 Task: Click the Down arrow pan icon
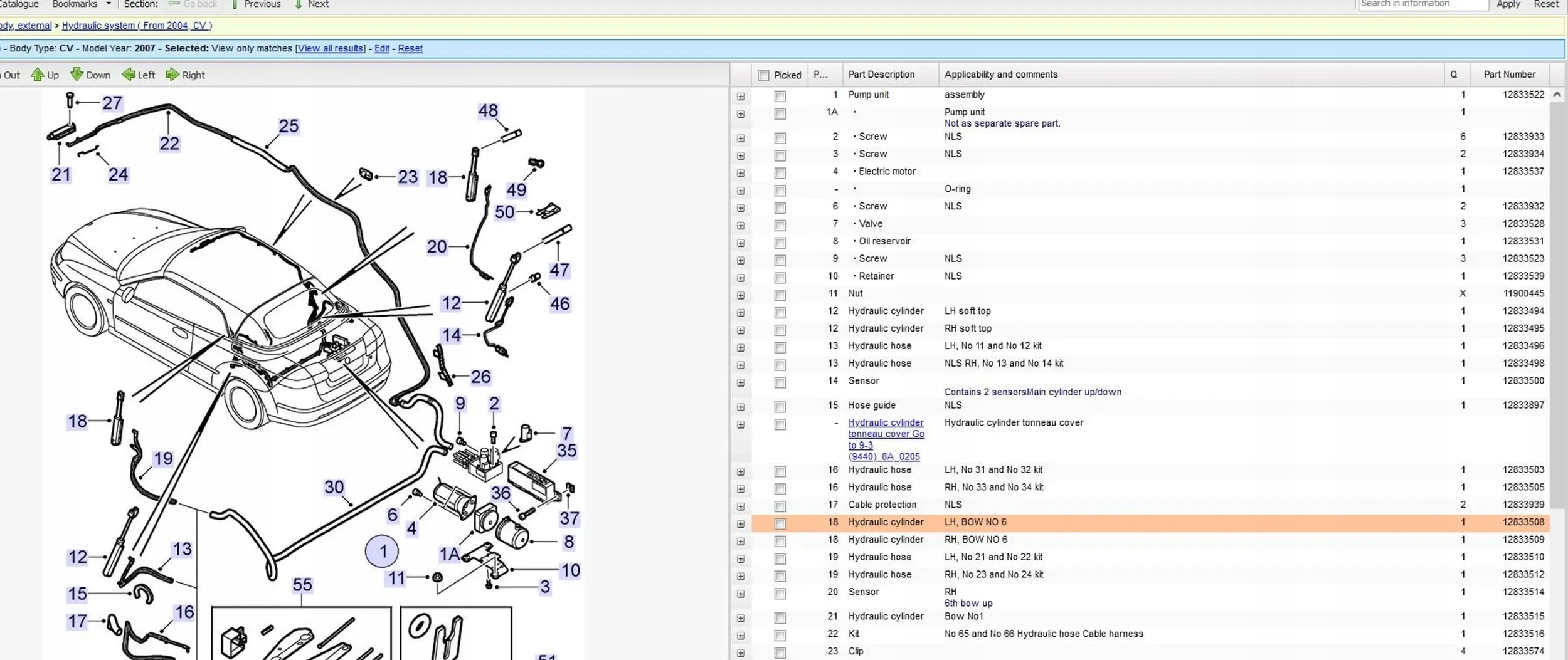[77, 75]
